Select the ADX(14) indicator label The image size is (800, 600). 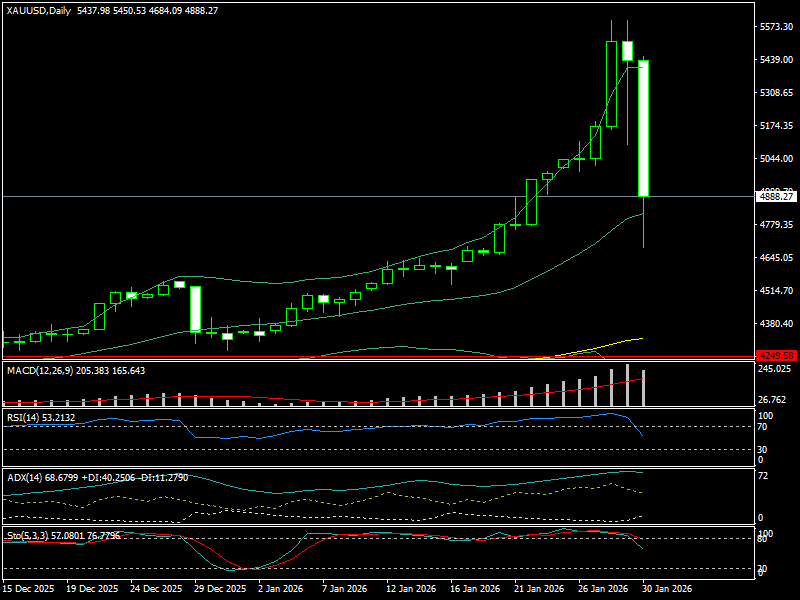point(24,477)
